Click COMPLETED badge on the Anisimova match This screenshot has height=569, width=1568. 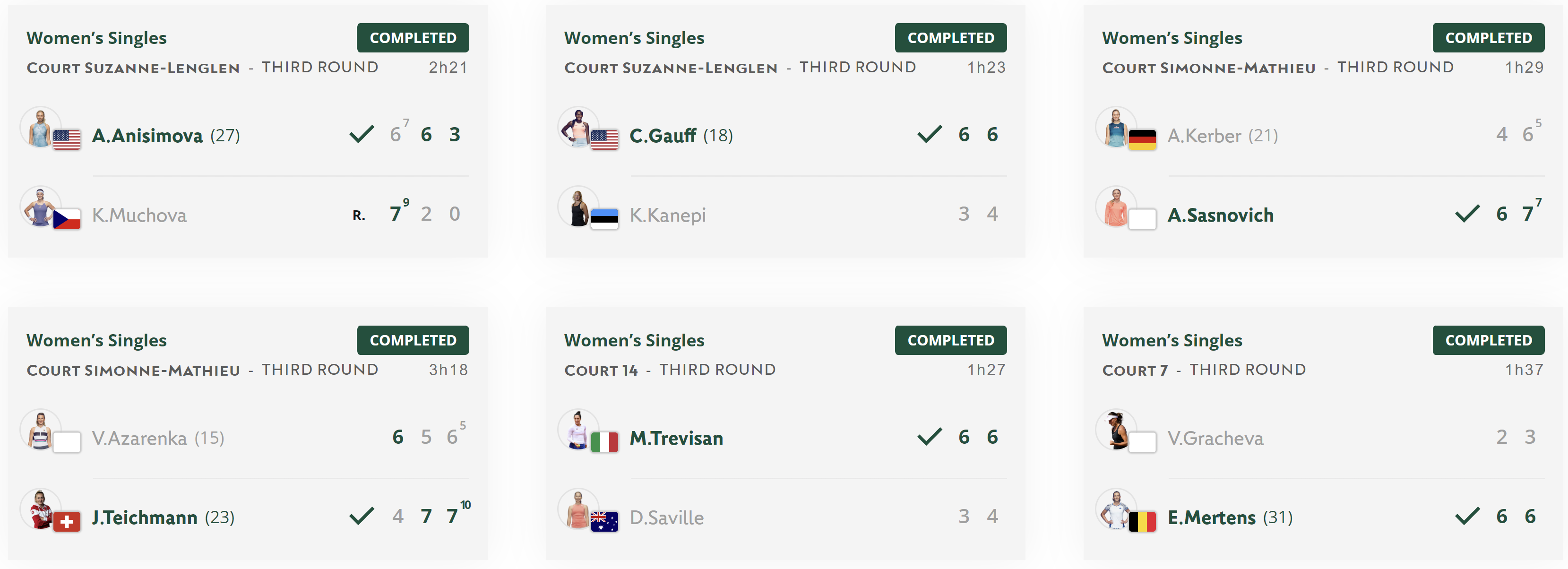click(413, 38)
